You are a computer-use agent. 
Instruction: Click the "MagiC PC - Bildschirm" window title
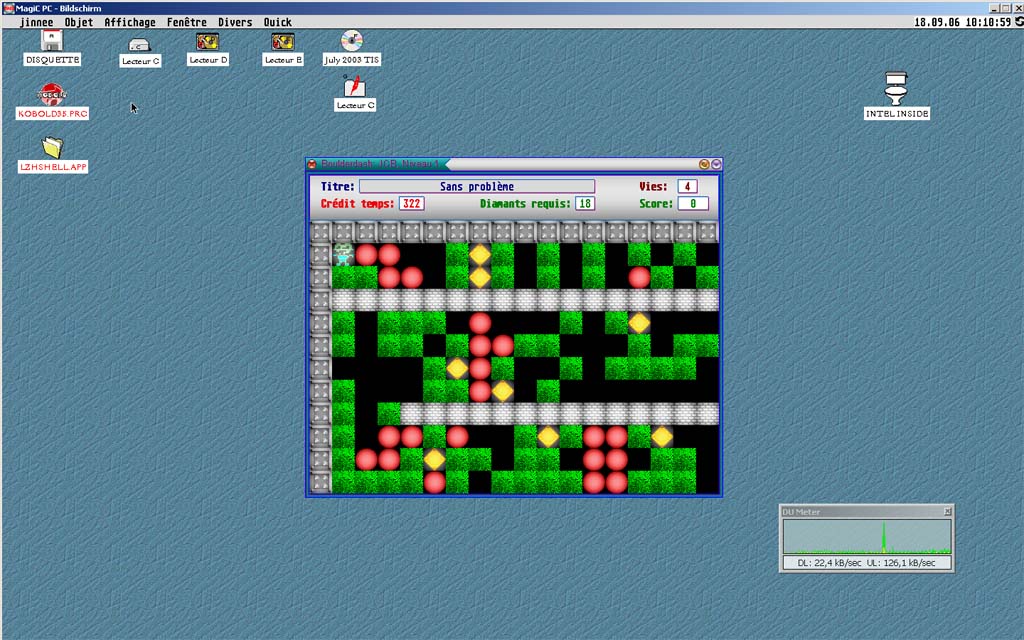pyautogui.click(x=58, y=8)
